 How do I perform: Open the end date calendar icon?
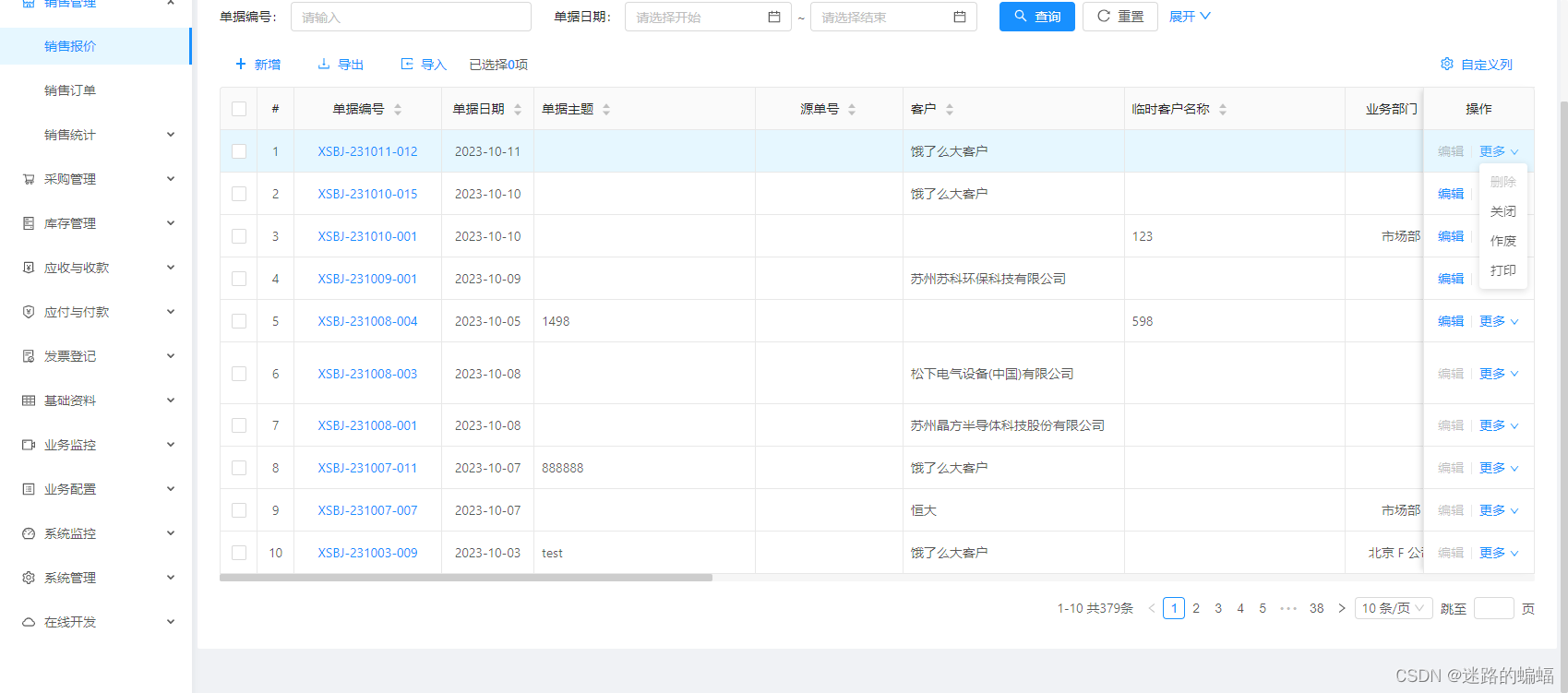pos(960,17)
